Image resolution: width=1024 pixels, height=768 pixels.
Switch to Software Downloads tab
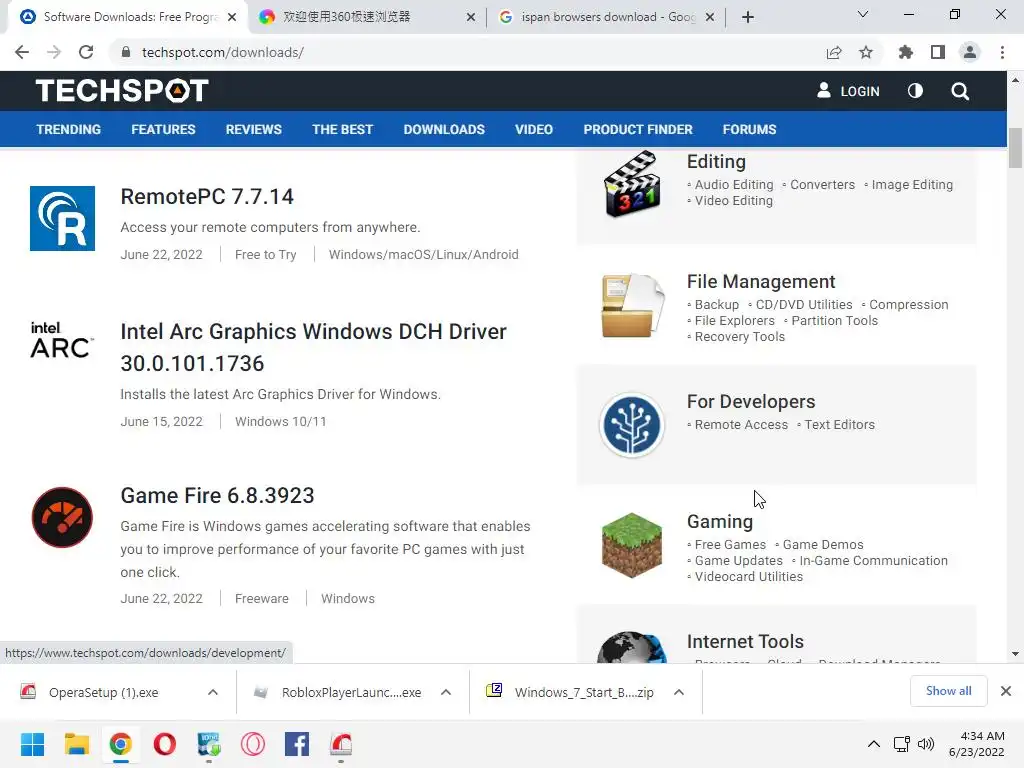click(x=129, y=17)
